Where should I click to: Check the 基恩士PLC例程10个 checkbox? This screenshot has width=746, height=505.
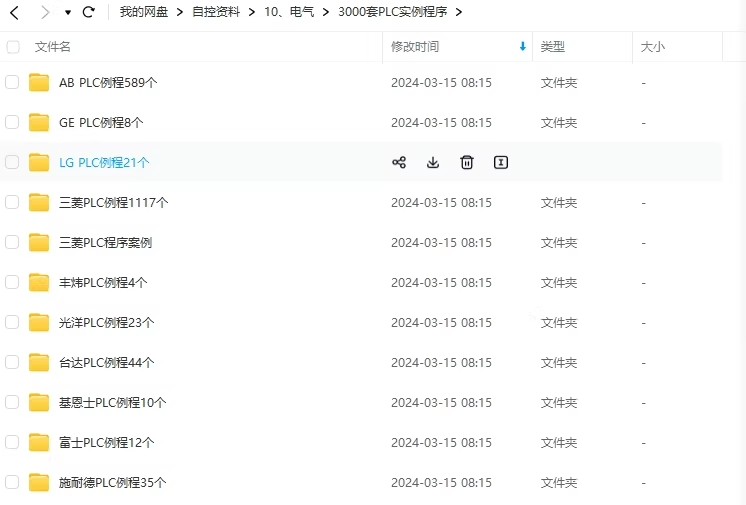[12, 402]
